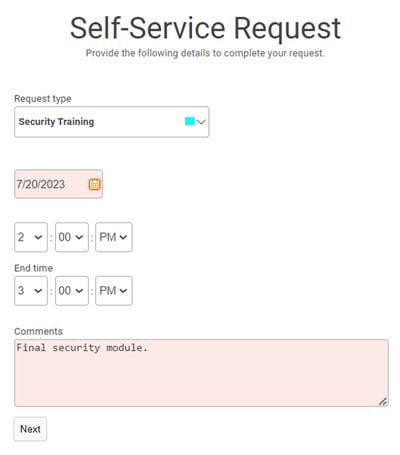Click the Comments label
The width and height of the screenshot is (400, 455).
[x=38, y=331]
